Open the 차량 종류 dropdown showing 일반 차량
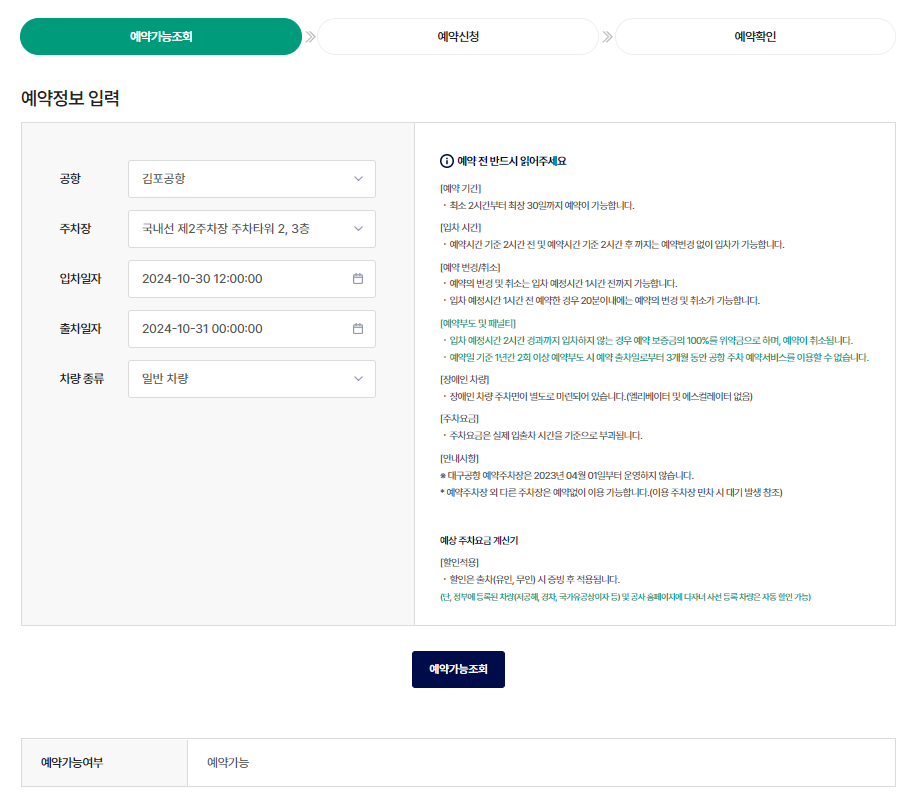 coord(252,379)
